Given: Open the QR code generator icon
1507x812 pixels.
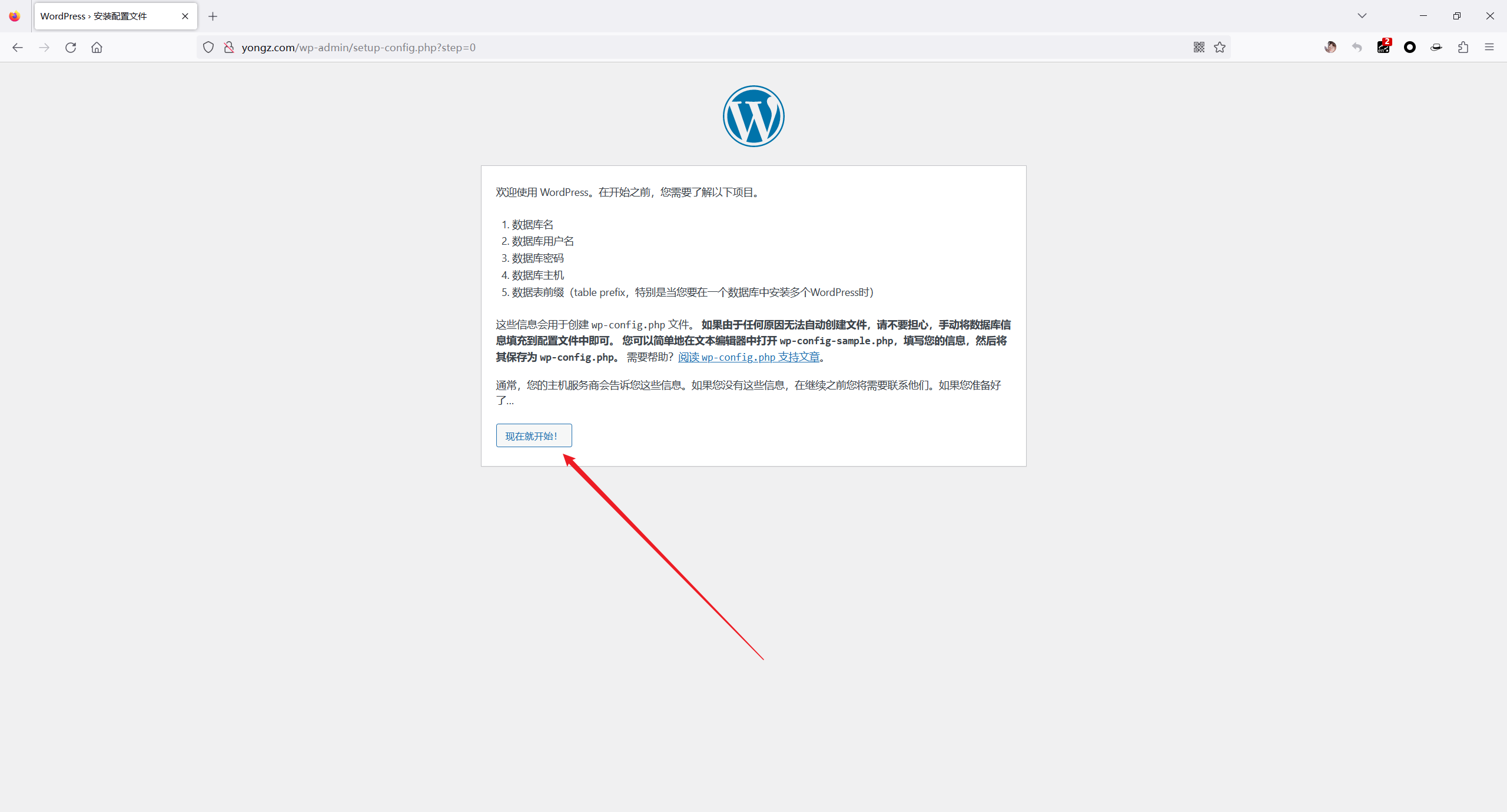Looking at the screenshot, I should pyautogui.click(x=1199, y=47).
